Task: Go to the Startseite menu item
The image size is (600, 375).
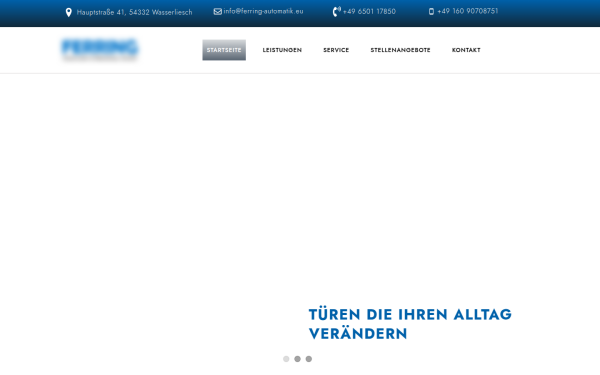Action: (224, 50)
